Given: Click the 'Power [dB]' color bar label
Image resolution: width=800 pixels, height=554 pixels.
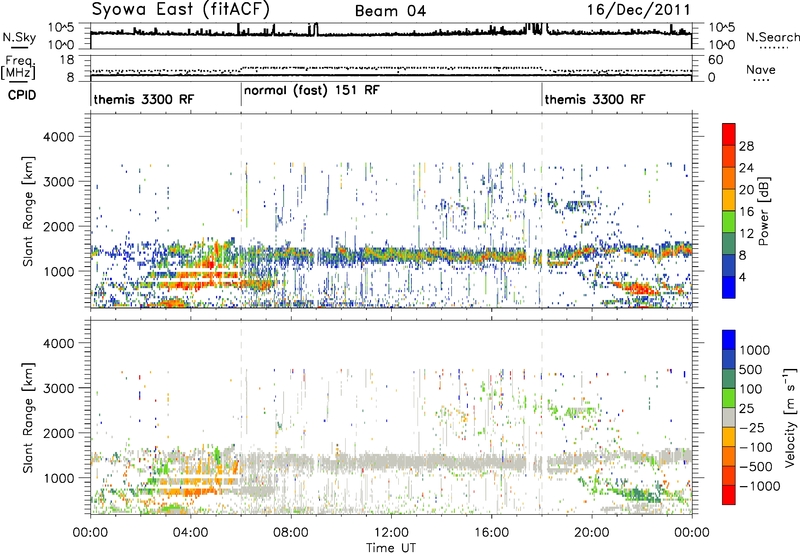Looking at the screenshot, I should click(x=763, y=211).
